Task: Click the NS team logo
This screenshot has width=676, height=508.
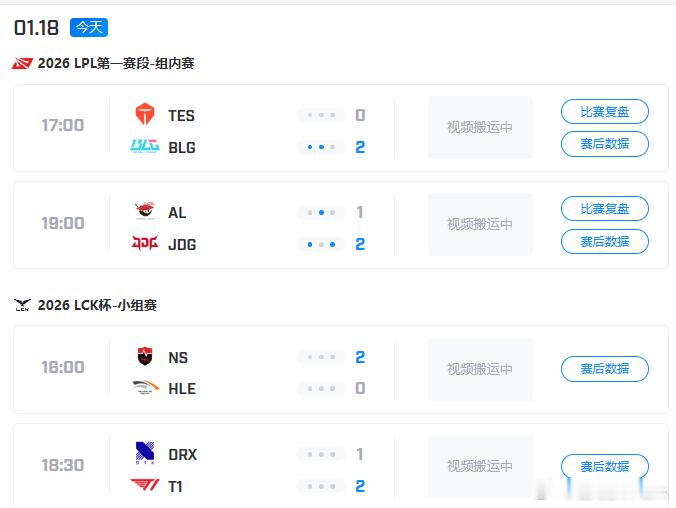Action: (x=145, y=357)
